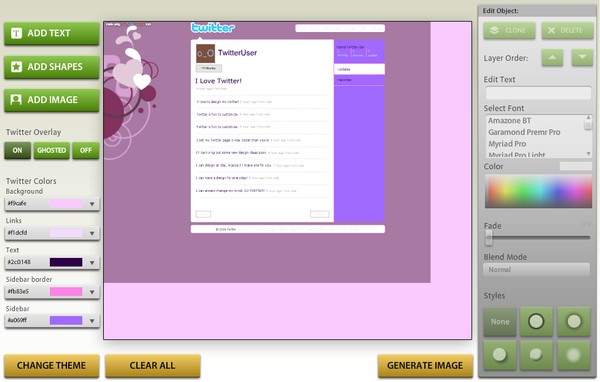Image resolution: width=600 pixels, height=382 pixels.
Task: Select the Garamond Premr Pro font
Action: (524, 132)
